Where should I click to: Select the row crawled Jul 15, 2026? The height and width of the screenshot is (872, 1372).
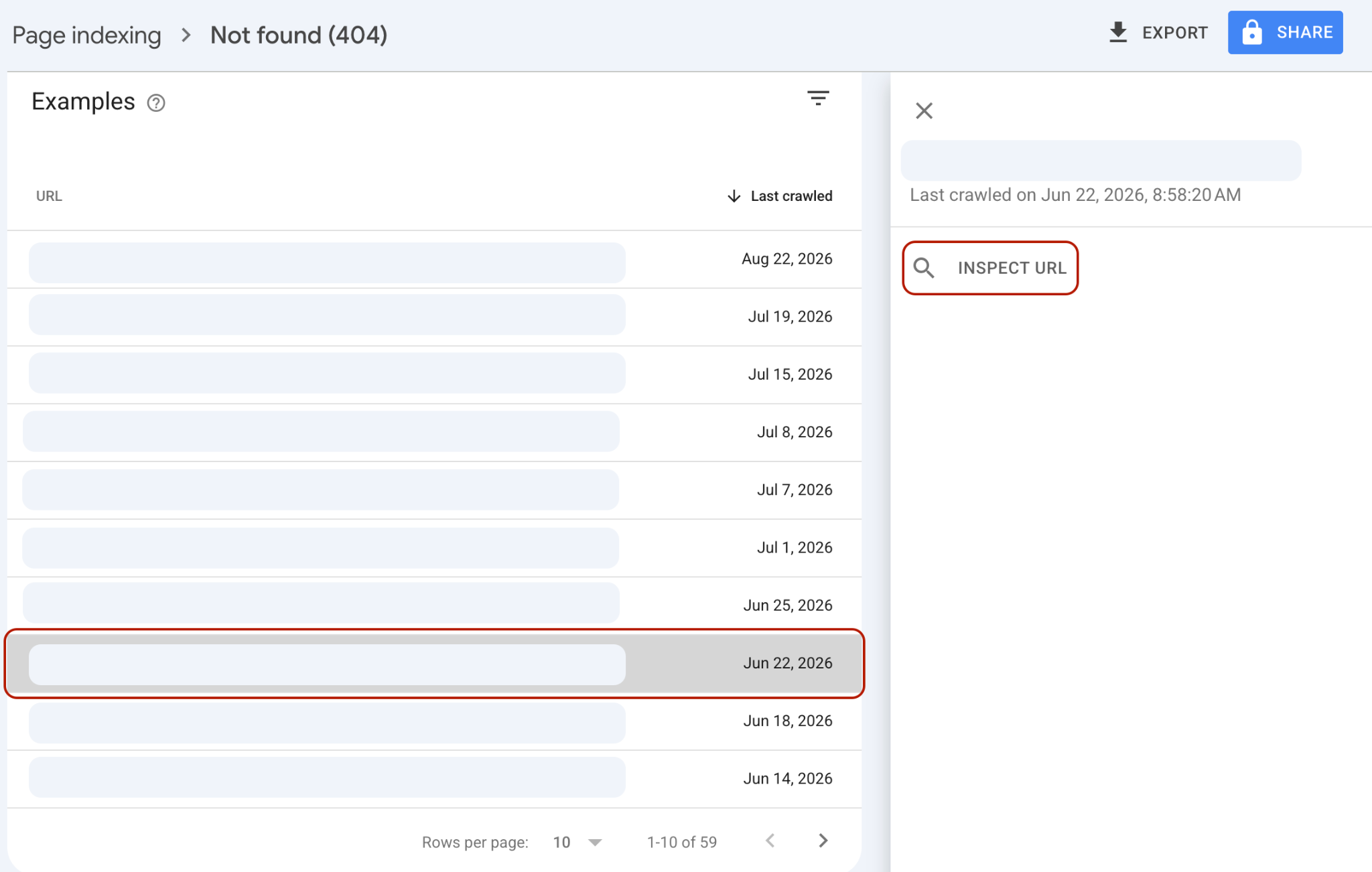click(x=434, y=375)
